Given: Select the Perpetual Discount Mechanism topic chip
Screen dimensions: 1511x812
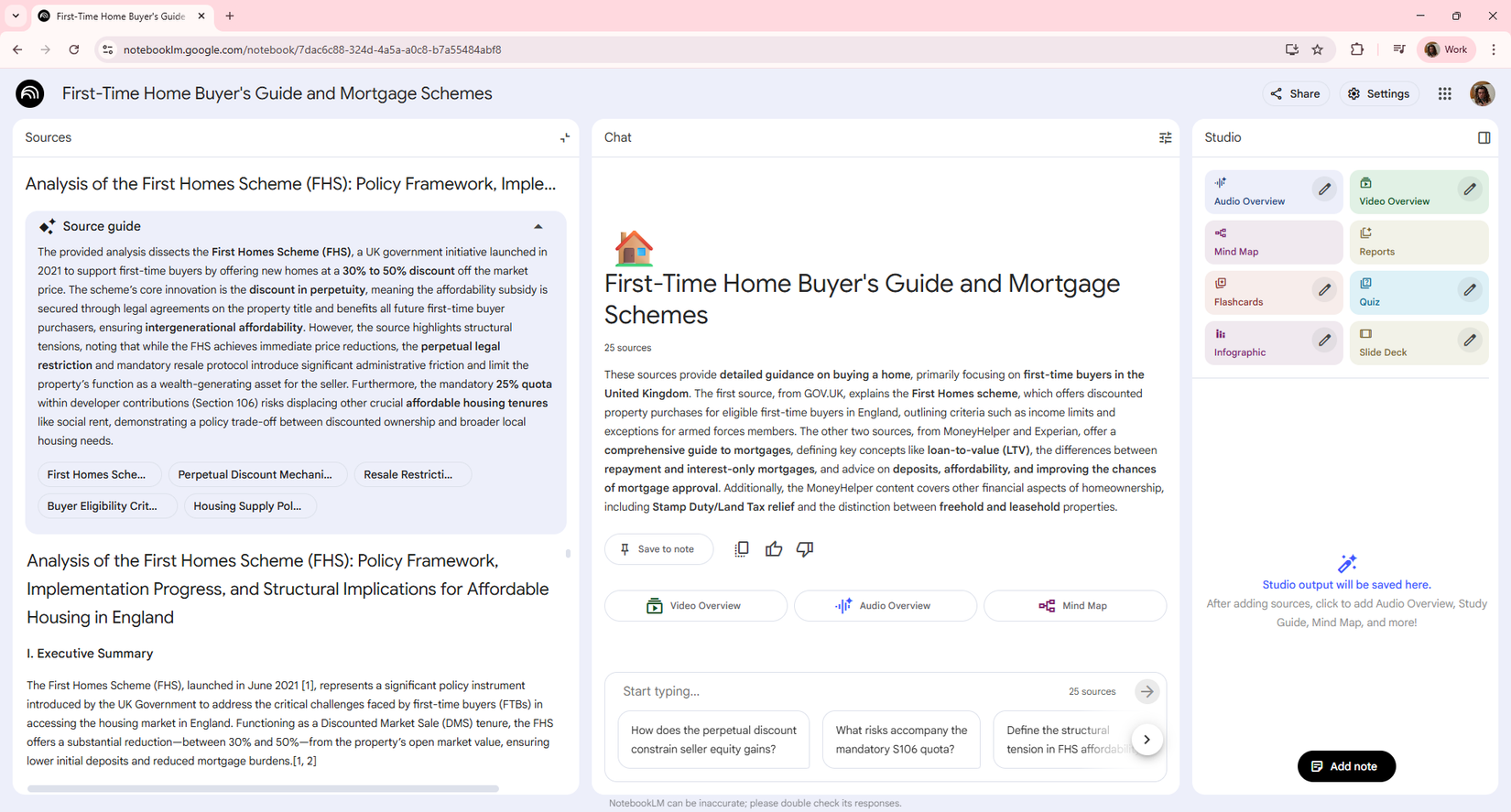Looking at the screenshot, I should click(x=255, y=474).
